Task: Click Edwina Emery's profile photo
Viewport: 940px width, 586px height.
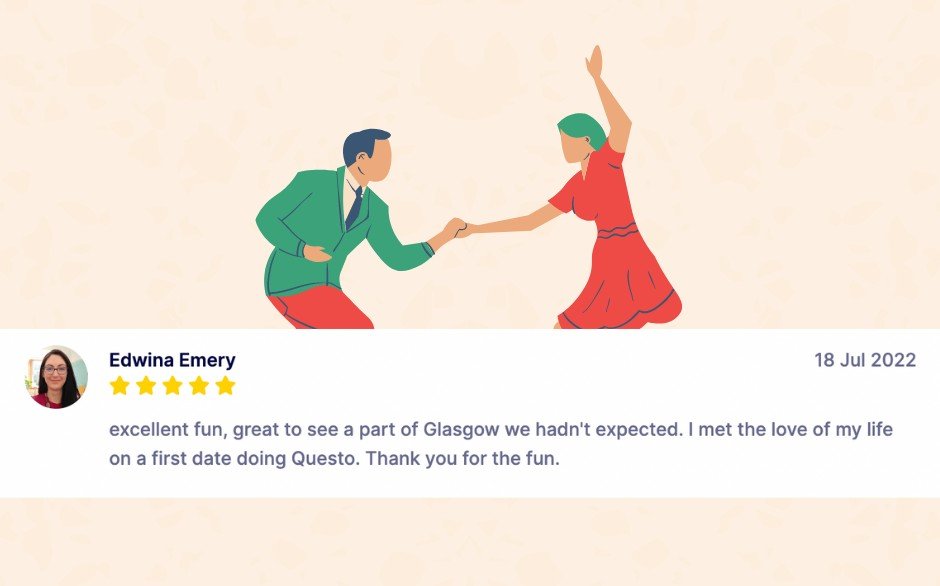Action: [x=57, y=377]
